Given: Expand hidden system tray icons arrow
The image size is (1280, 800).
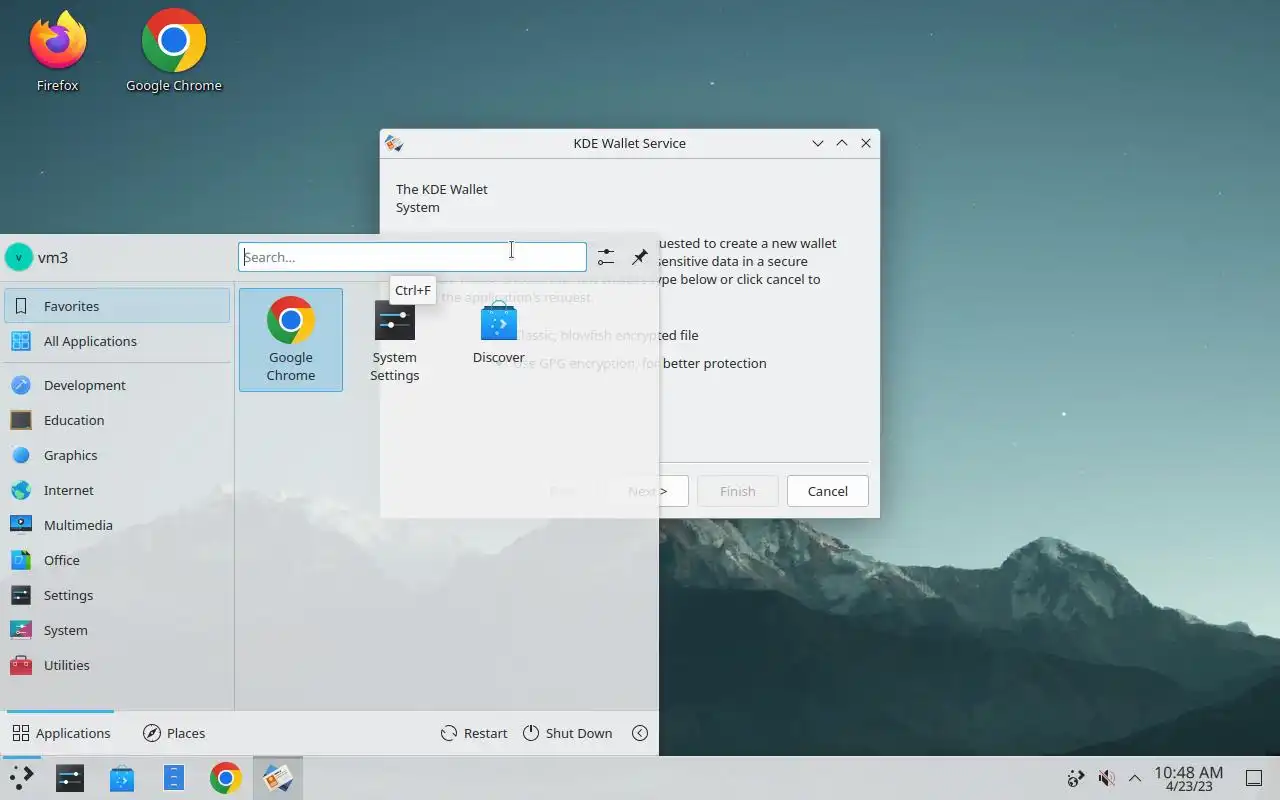Looking at the screenshot, I should click(1135, 778).
